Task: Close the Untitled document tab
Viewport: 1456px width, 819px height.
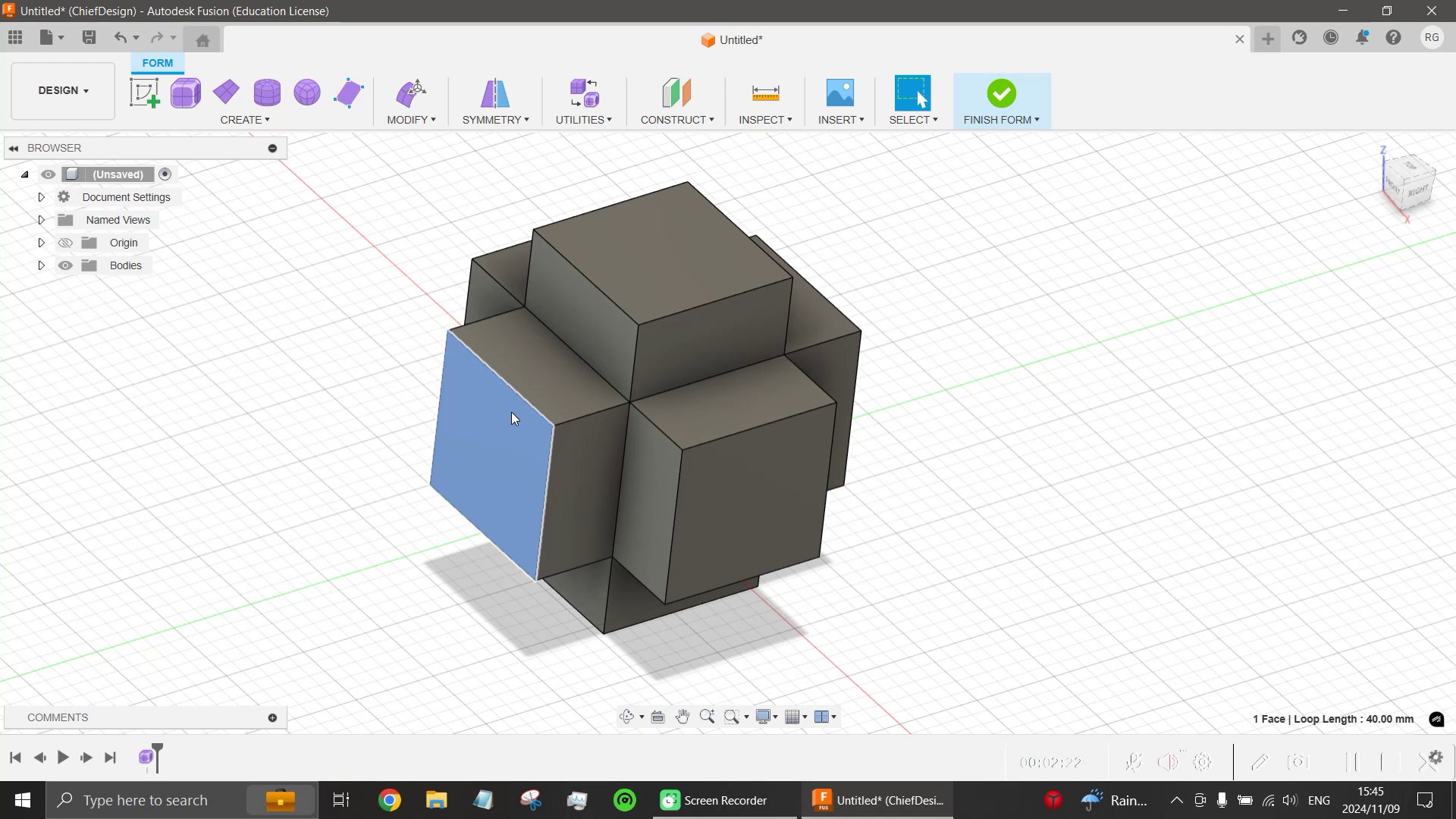Action: click(1240, 39)
